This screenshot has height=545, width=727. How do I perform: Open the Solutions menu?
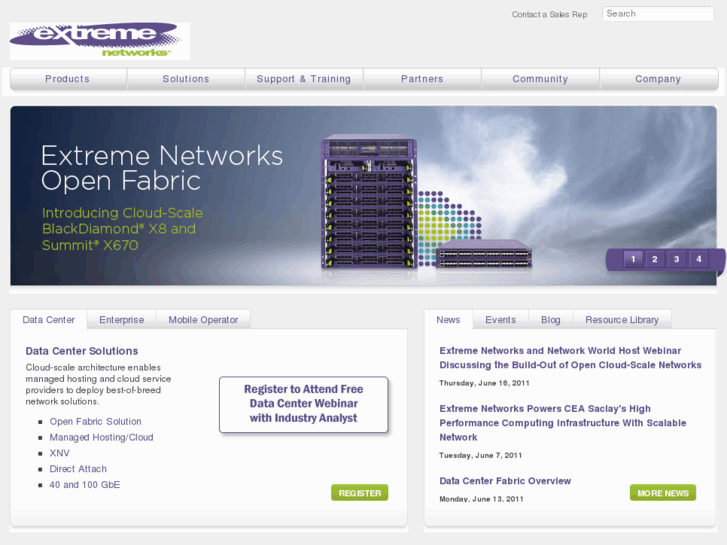click(x=186, y=79)
